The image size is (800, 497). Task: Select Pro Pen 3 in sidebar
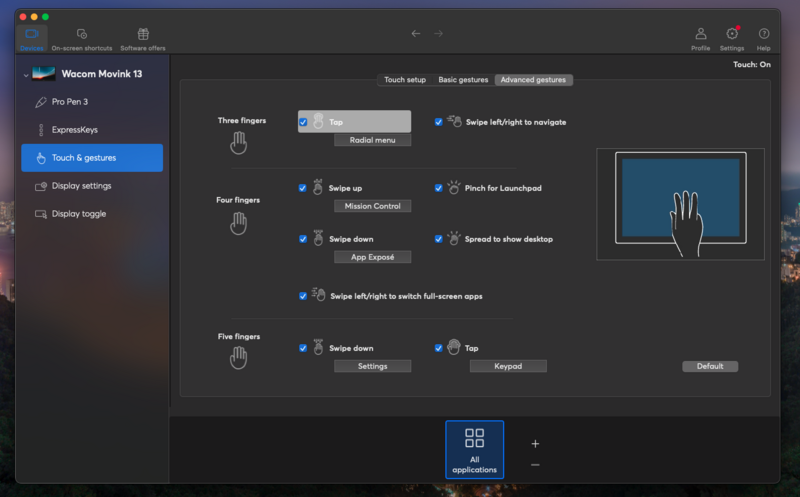coord(92,102)
